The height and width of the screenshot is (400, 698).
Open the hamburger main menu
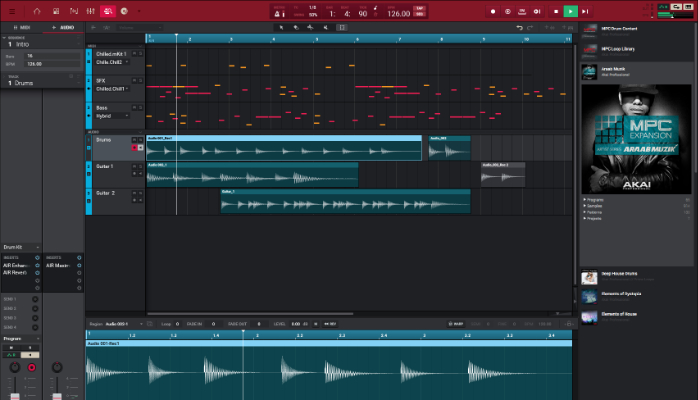point(12,11)
